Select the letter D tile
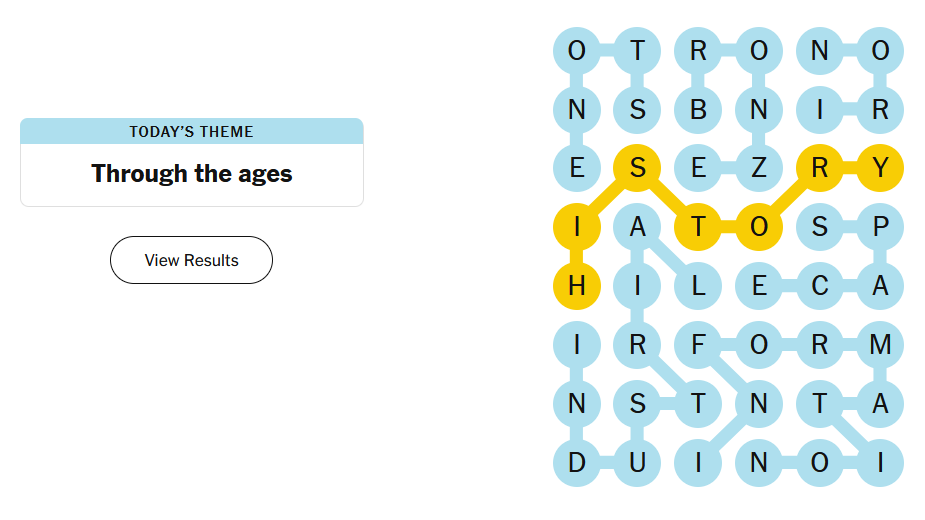 pos(577,463)
